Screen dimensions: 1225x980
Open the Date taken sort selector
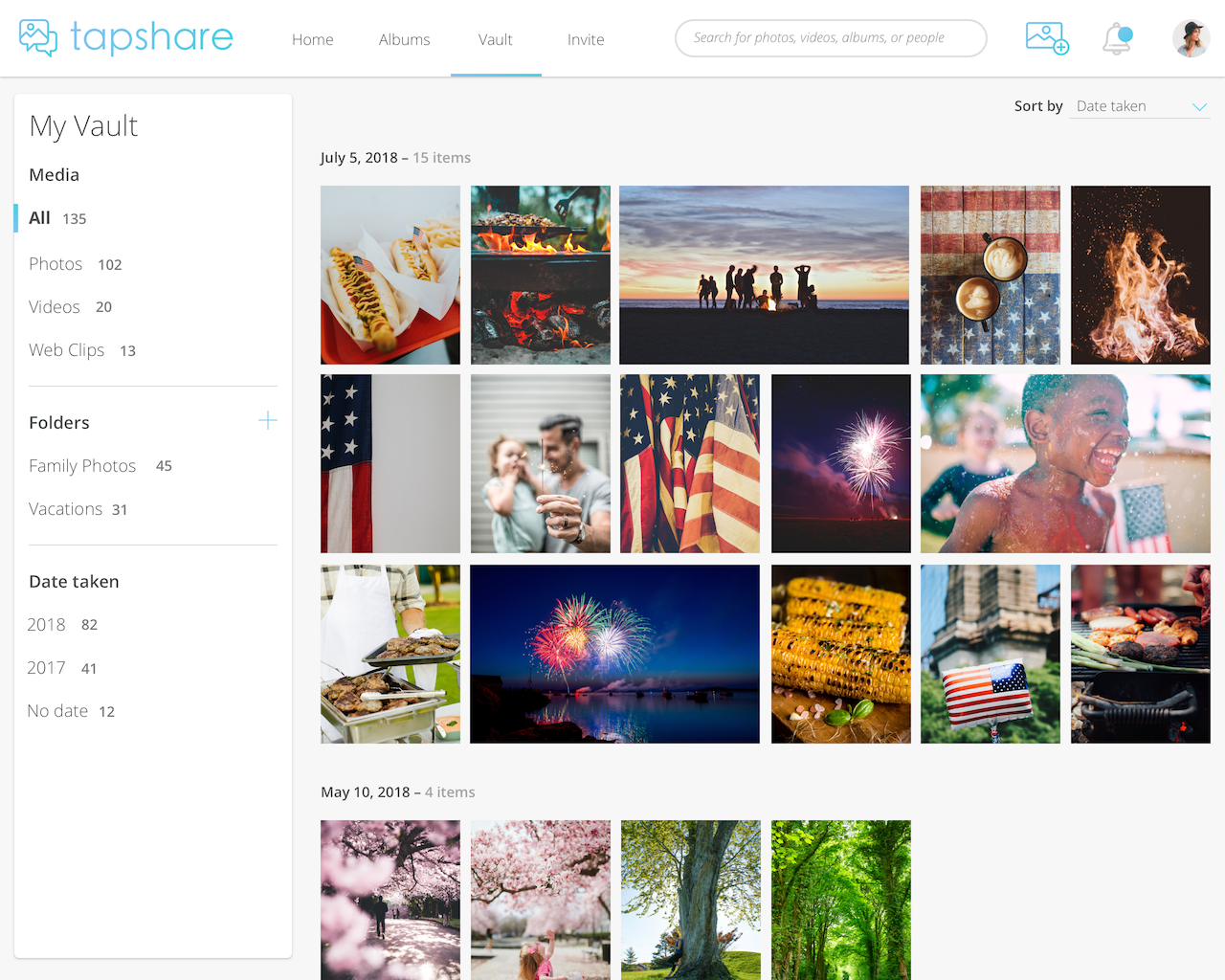pyautogui.click(x=1140, y=106)
